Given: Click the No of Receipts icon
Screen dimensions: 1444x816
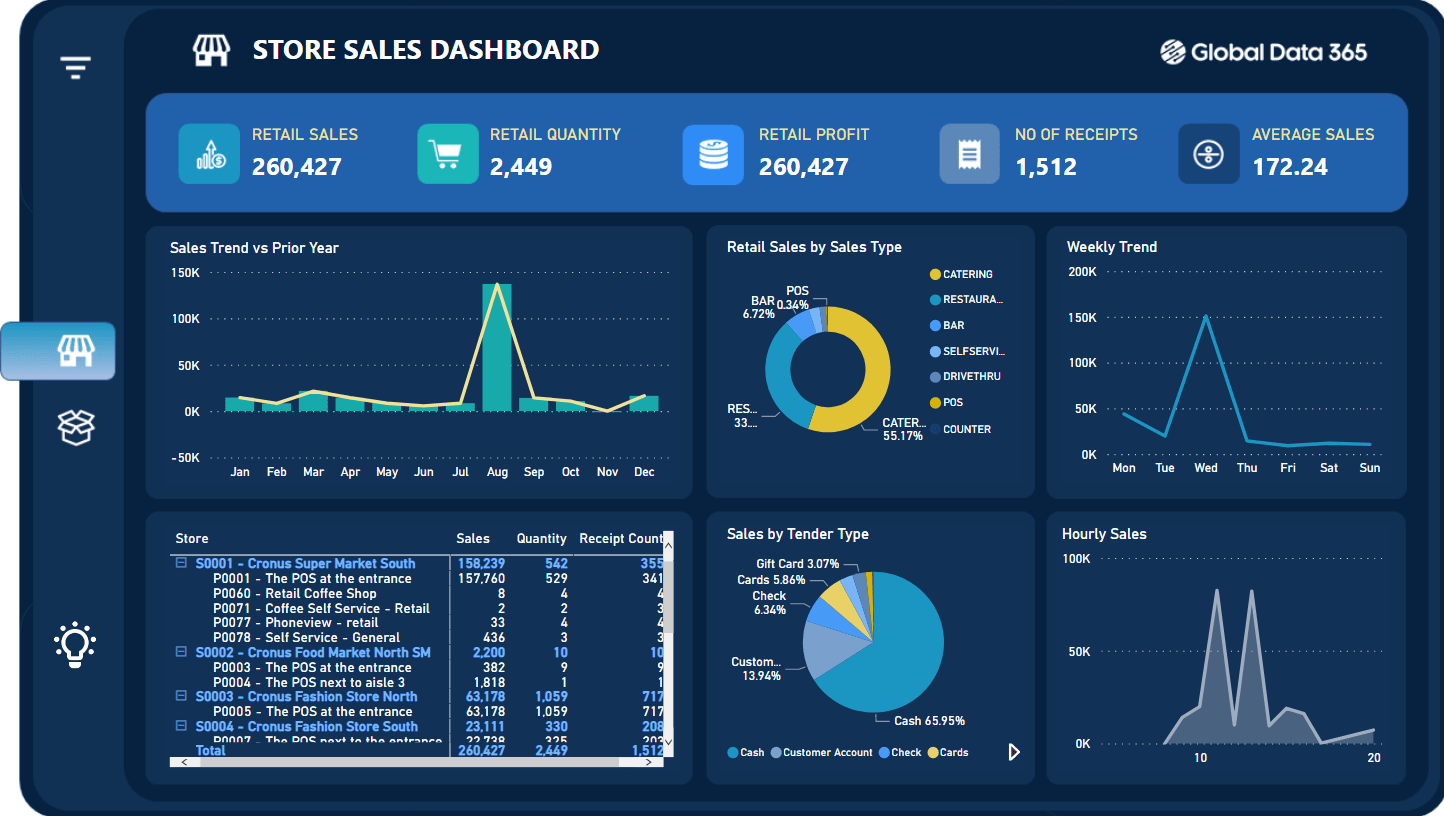Looking at the screenshot, I should [x=969, y=154].
